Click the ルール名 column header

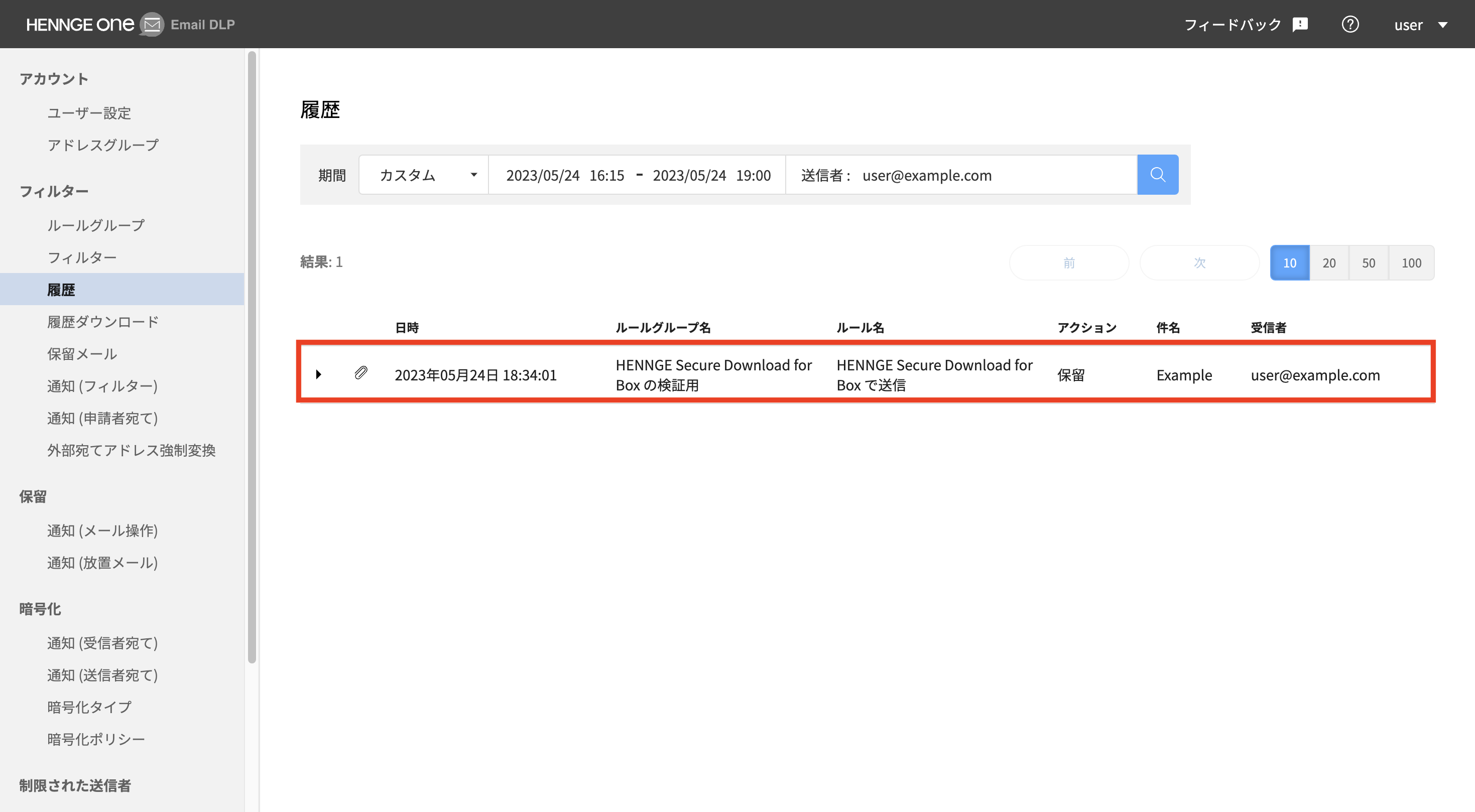860,328
